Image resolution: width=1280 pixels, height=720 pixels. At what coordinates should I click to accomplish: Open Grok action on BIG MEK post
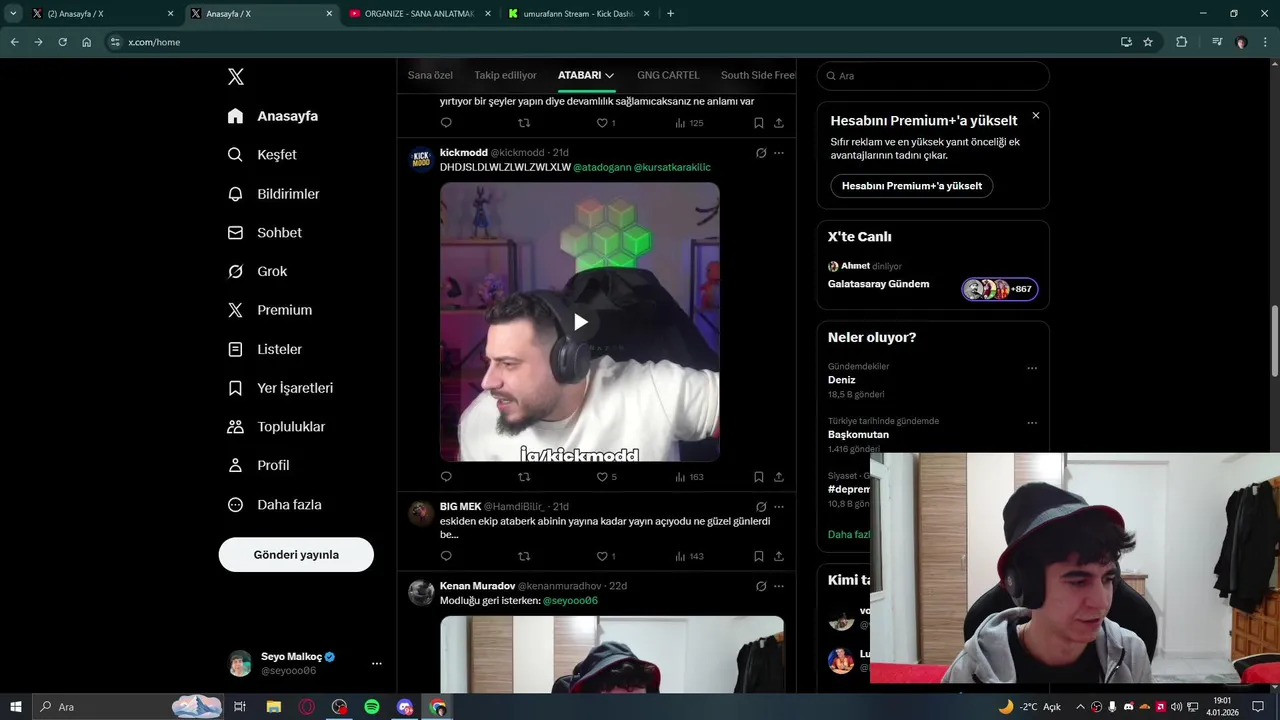[761, 507]
